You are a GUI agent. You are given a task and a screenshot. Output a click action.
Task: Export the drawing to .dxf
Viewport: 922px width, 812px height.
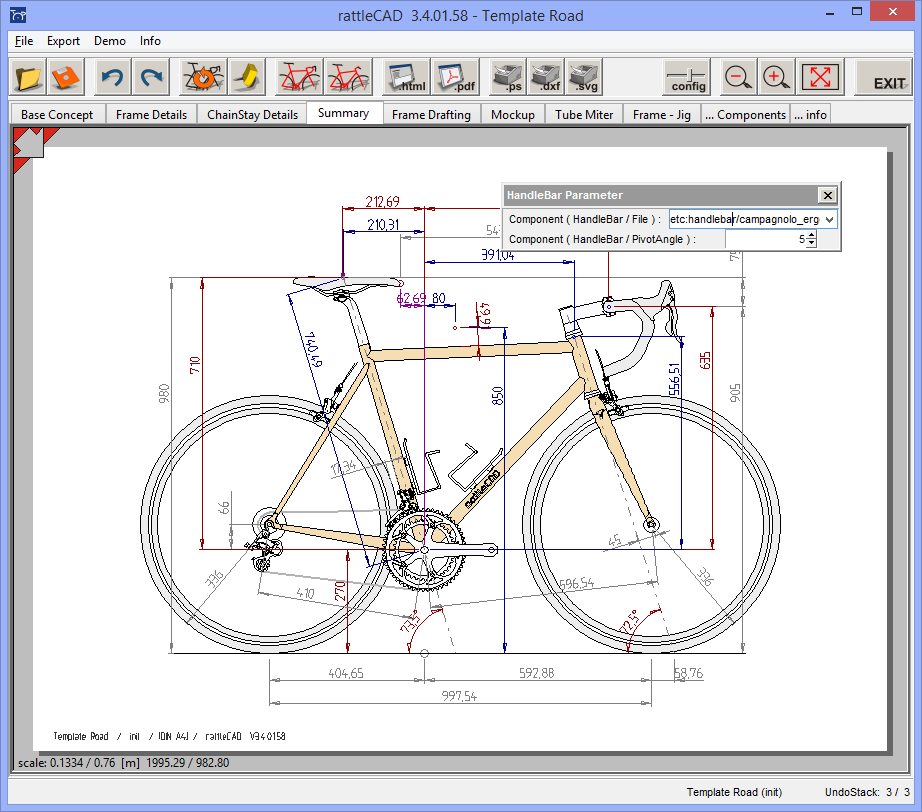point(546,77)
